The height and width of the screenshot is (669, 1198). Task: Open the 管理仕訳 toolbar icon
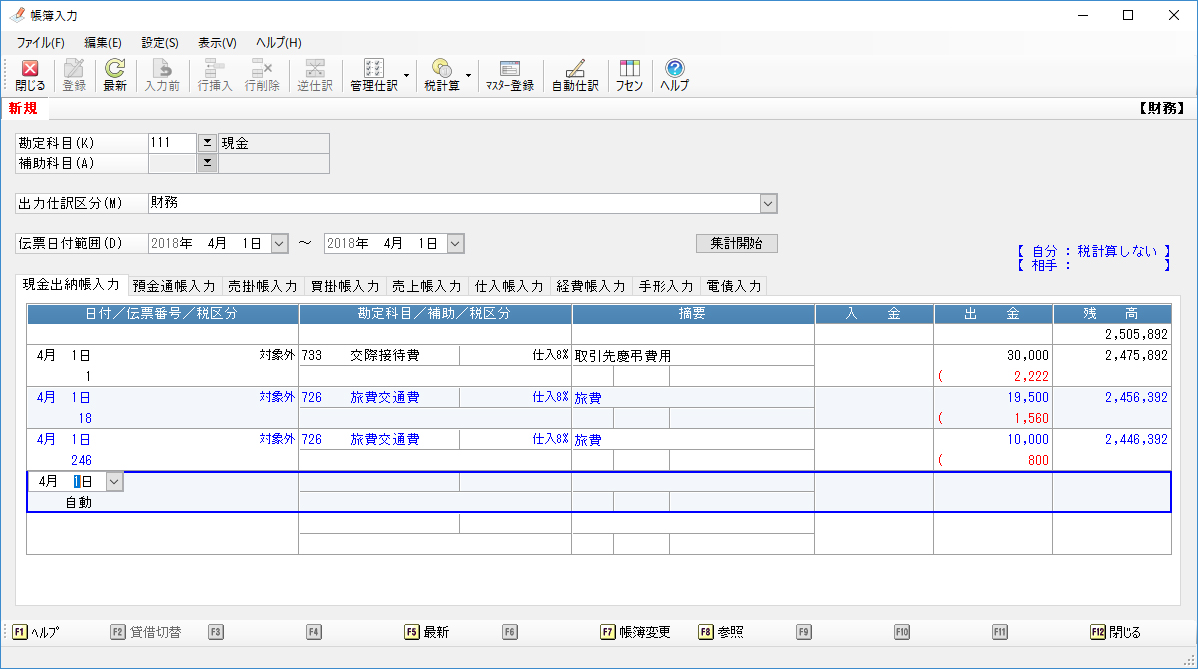click(x=374, y=76)
